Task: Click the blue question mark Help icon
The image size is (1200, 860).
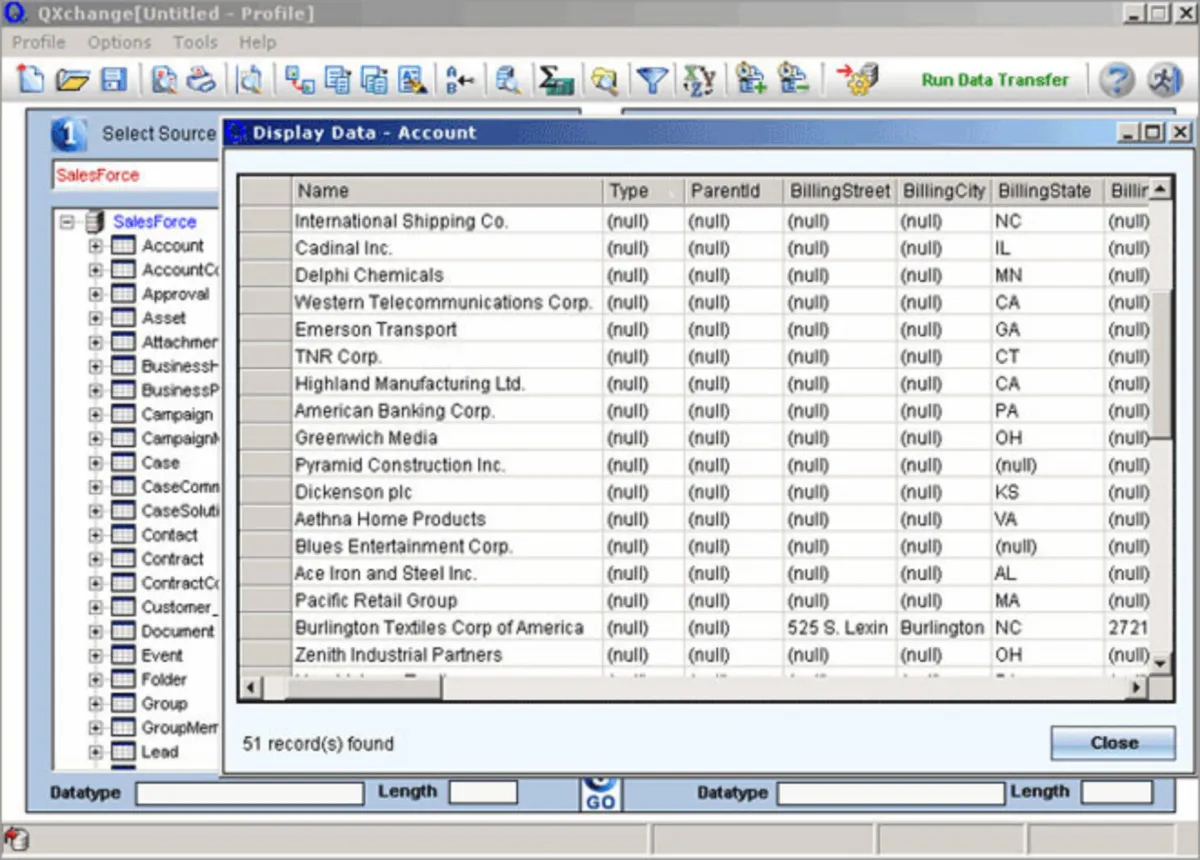Action: (1116, 80)
